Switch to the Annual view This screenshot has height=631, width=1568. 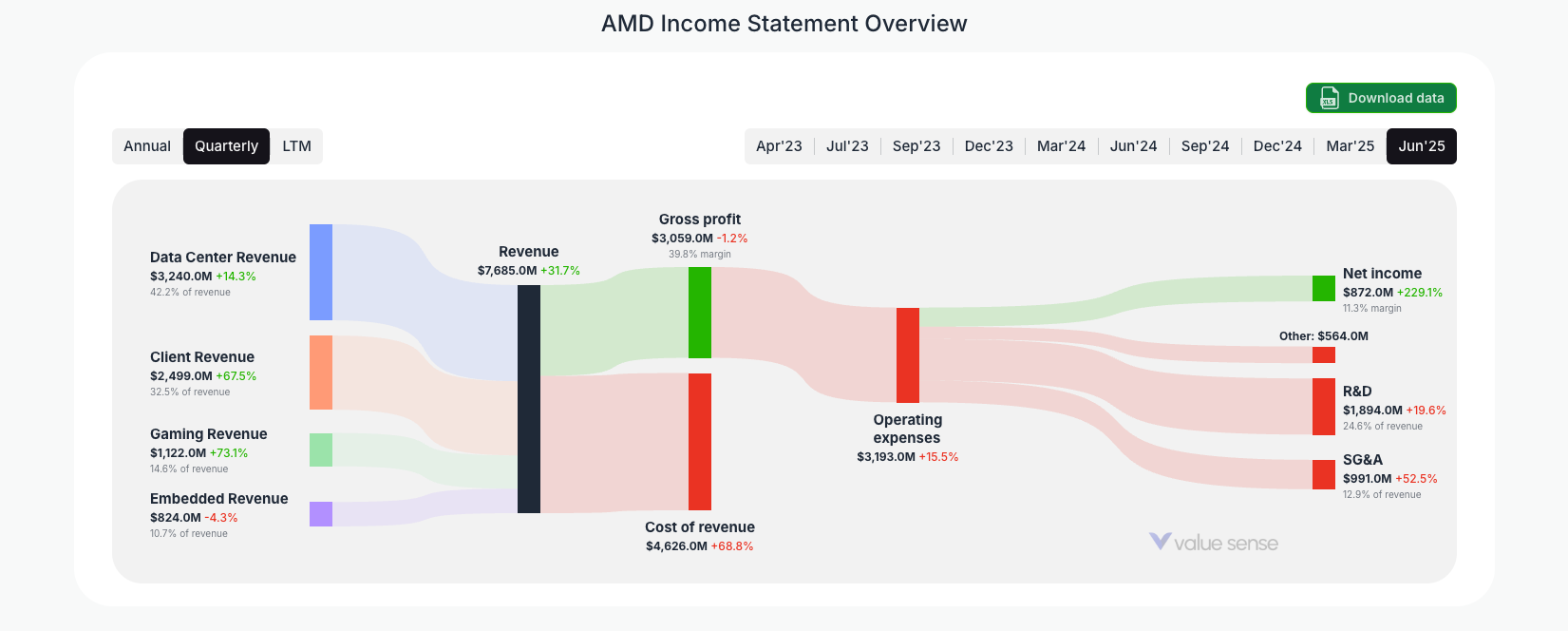tap(147, 145)
